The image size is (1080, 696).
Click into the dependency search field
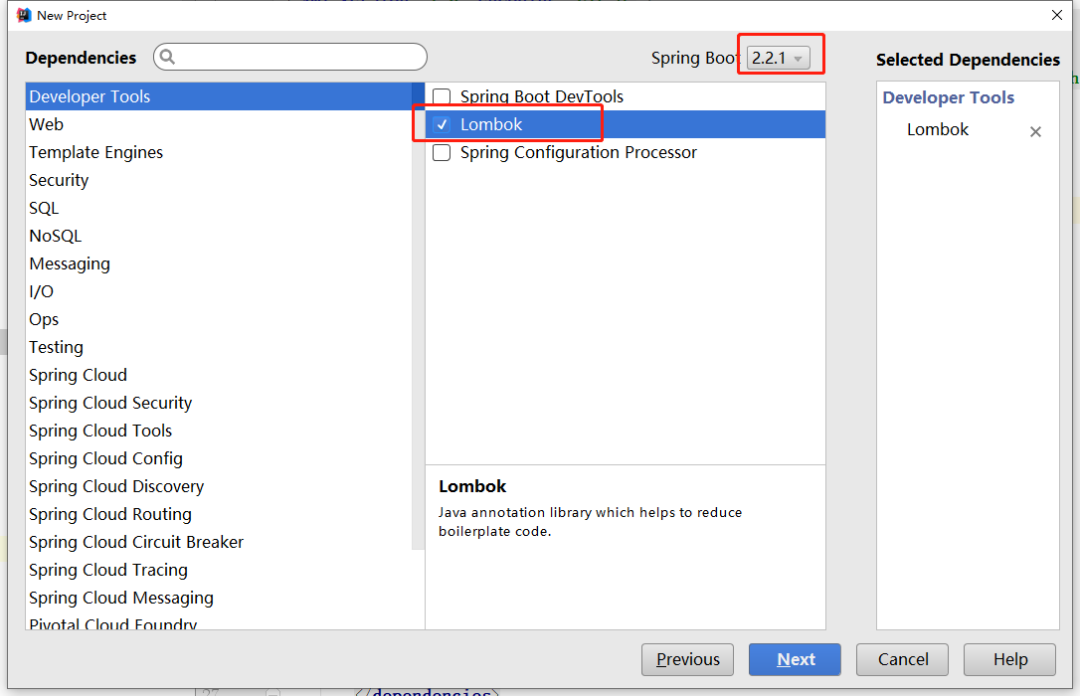click(x=290, y=57)
